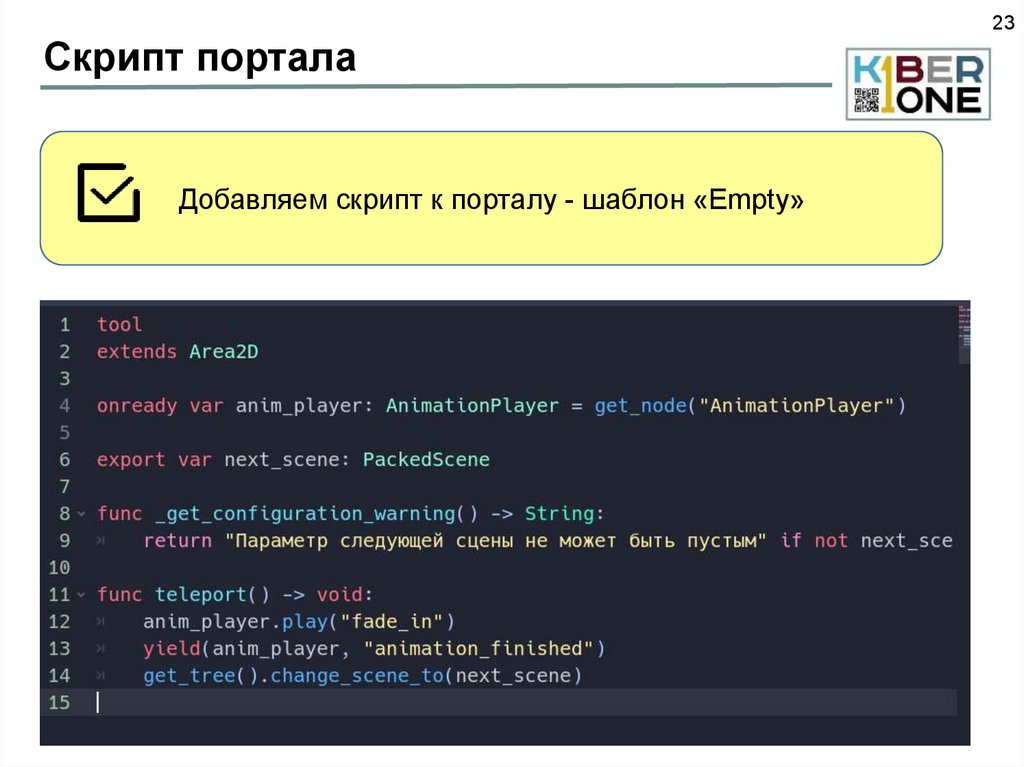
Task: Fold the teleport function at line 11
Action: pos(81,595)
